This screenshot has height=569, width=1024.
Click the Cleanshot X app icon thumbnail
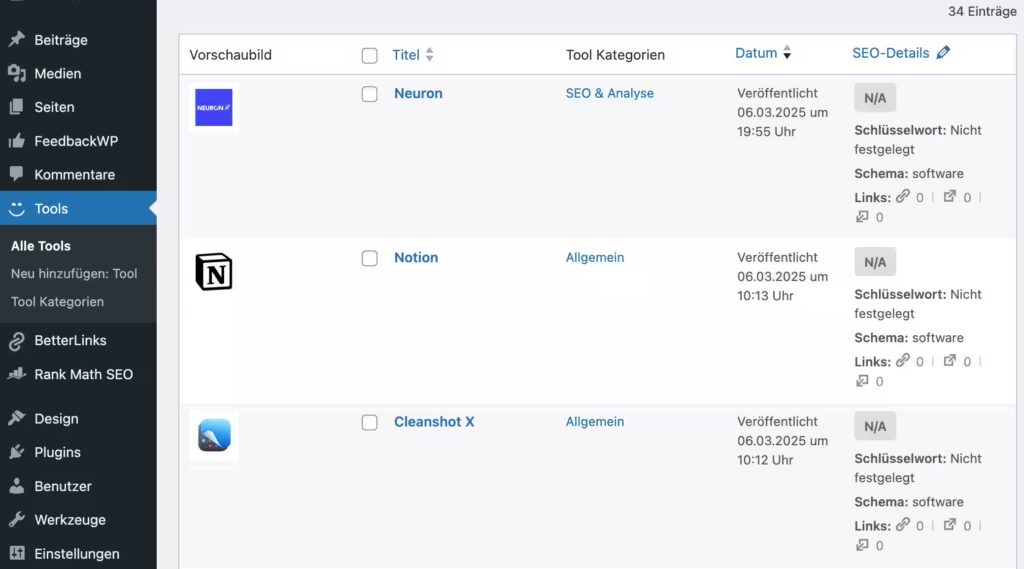click(x=213, y=436)
